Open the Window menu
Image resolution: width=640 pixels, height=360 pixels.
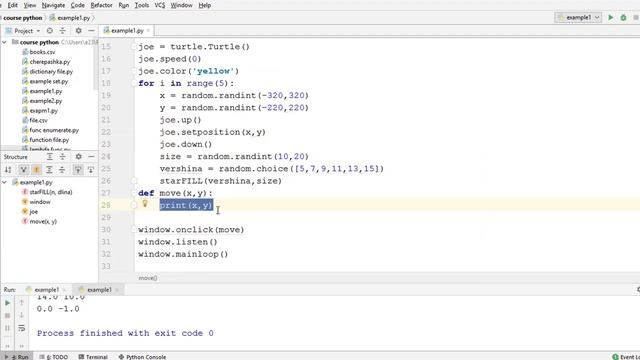[181, 5]
